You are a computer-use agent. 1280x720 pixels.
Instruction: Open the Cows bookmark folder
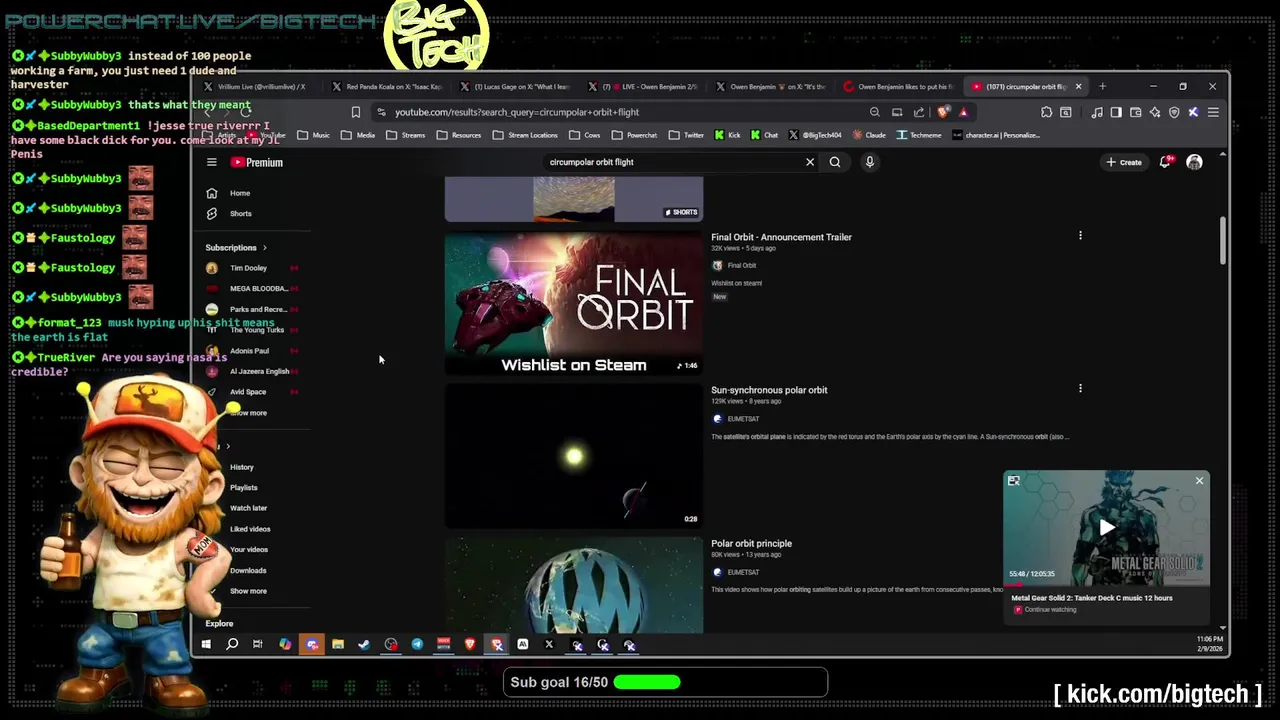pos(585,135)
